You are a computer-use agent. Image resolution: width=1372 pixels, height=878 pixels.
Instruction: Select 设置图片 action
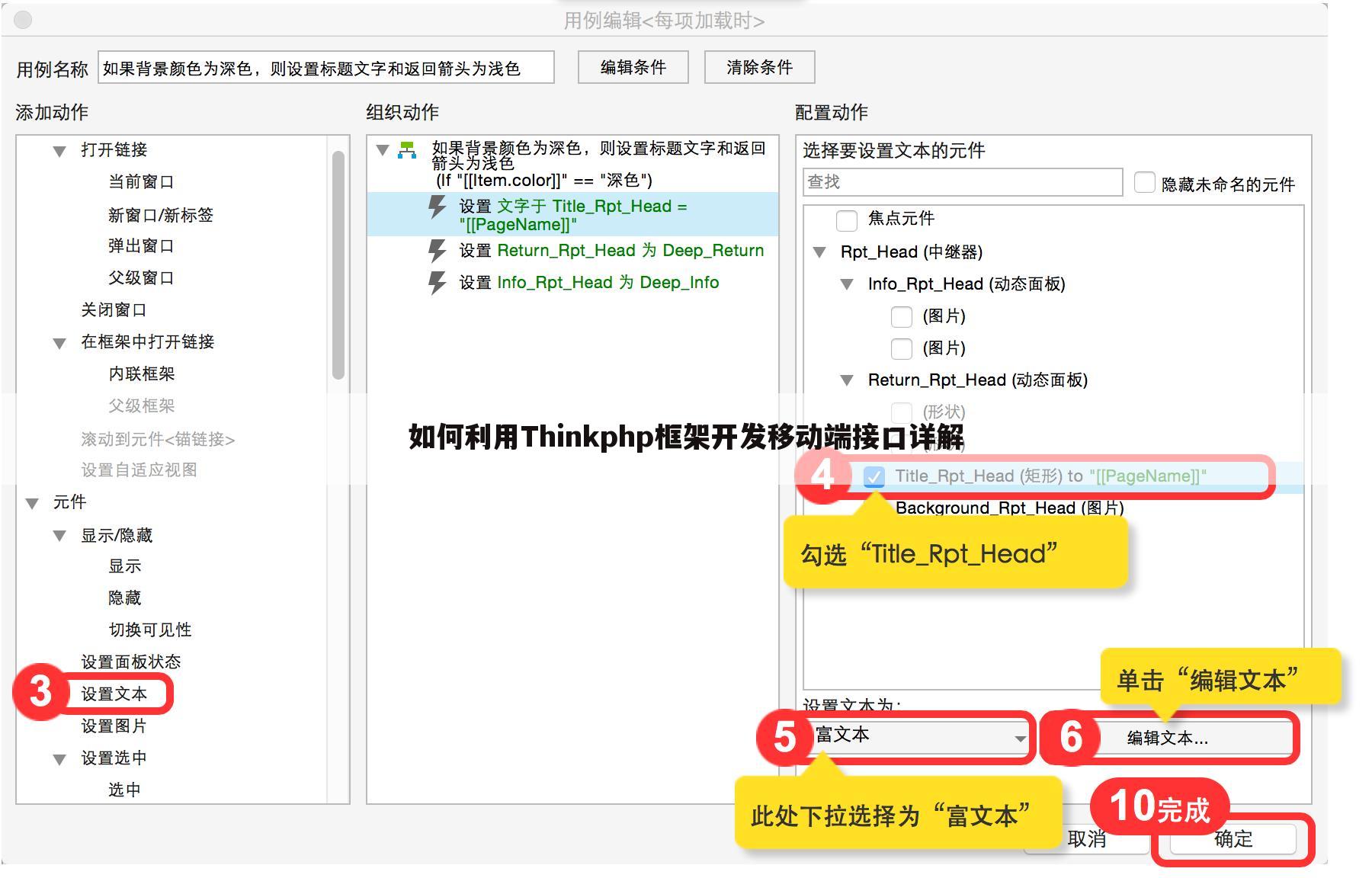coord(114,726)
